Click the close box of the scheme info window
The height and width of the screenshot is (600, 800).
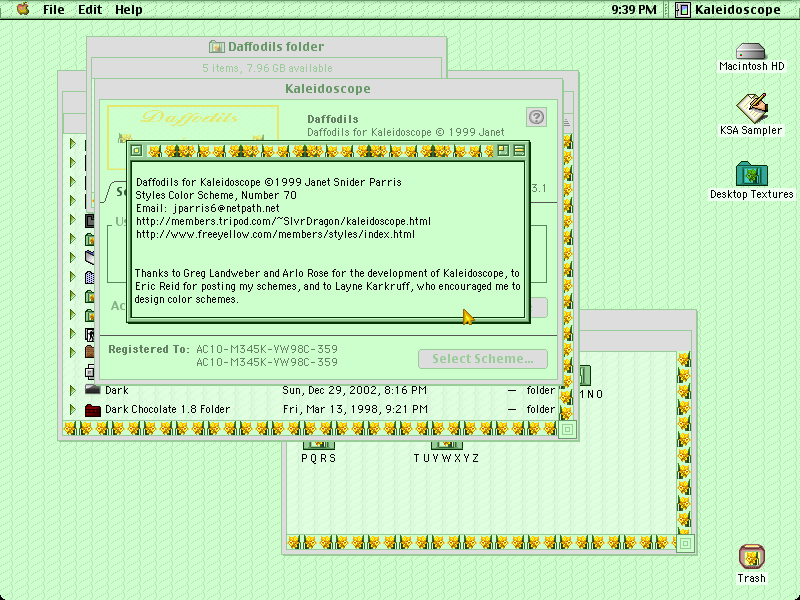tap(136, 151)
